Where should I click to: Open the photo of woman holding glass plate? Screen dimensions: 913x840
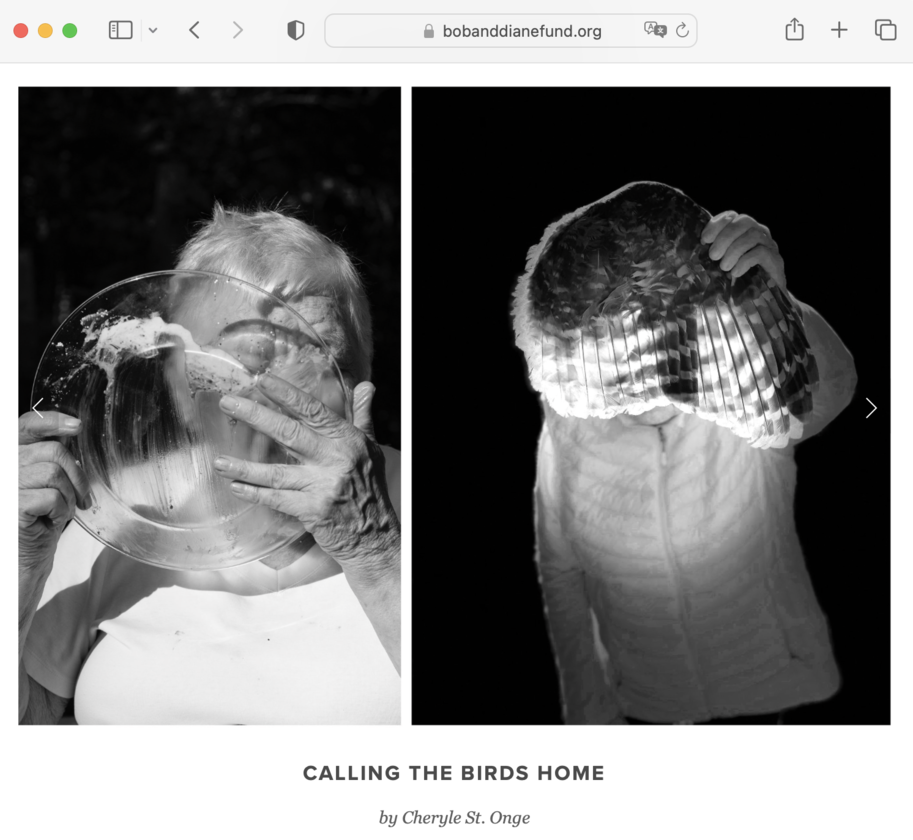point(210,406)
